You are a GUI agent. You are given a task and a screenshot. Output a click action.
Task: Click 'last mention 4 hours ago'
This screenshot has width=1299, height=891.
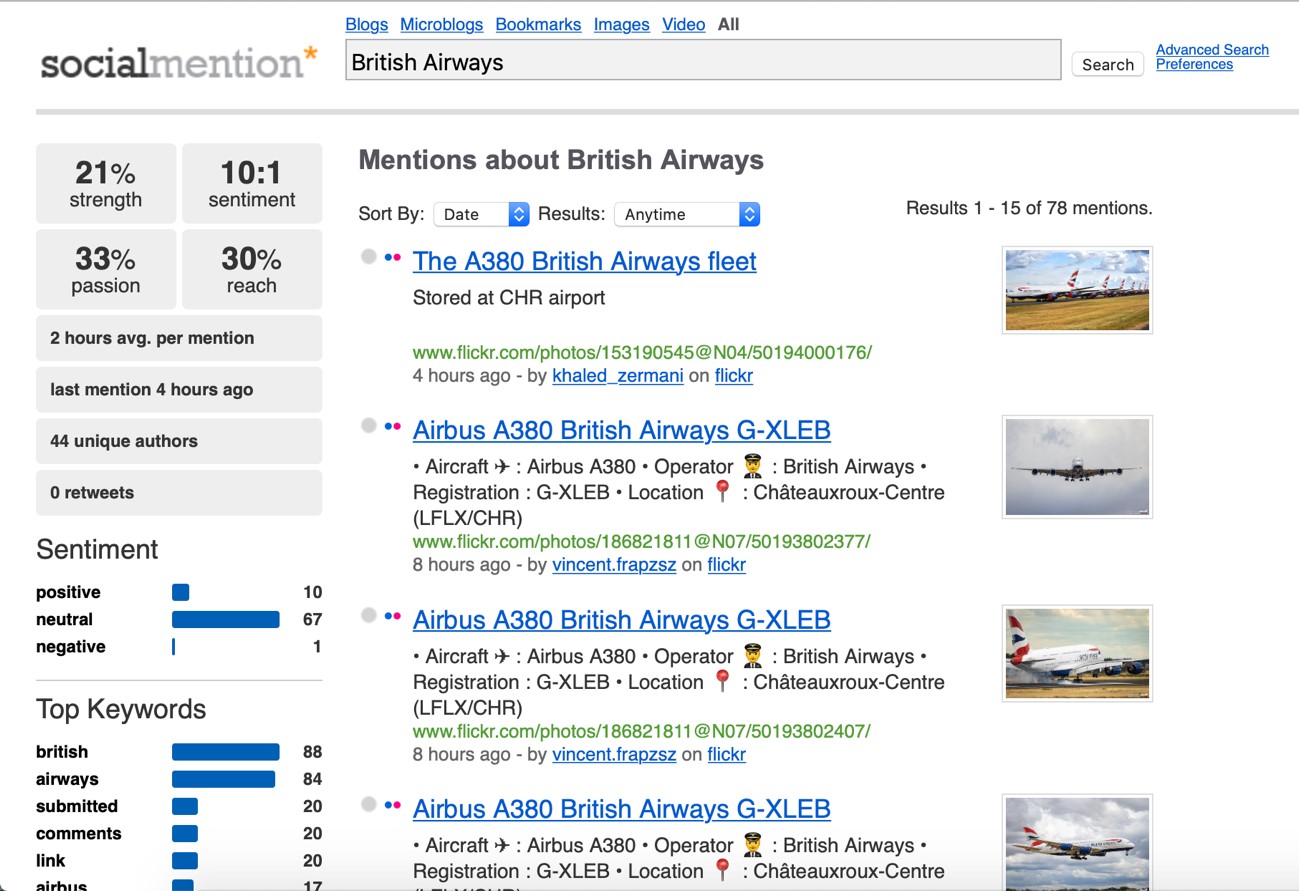pyautogui.click(x=179, y=390)
